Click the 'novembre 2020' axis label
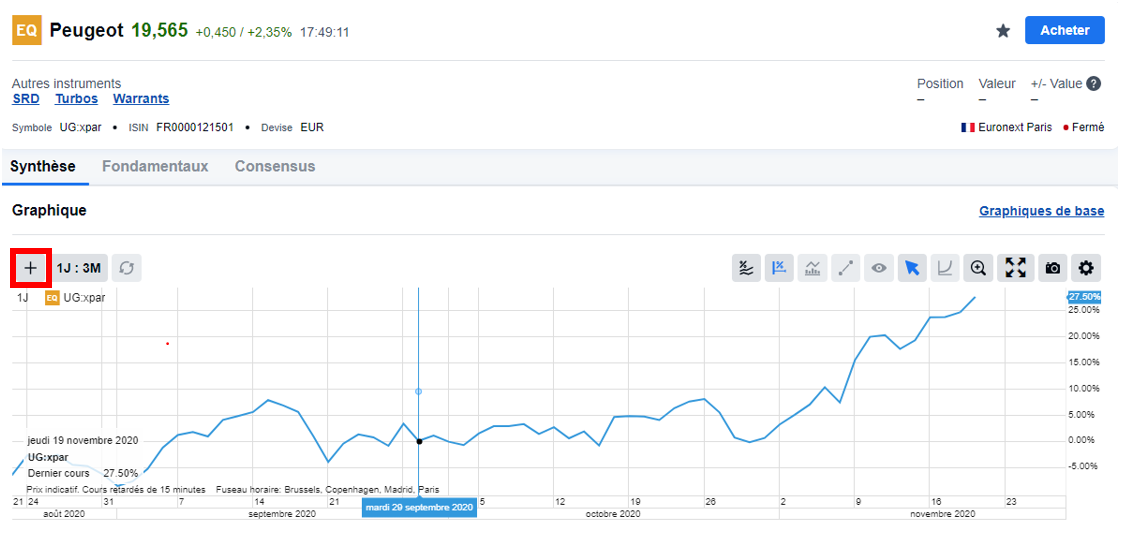The height and width of the screenshot is (550, 1136). 943,514
